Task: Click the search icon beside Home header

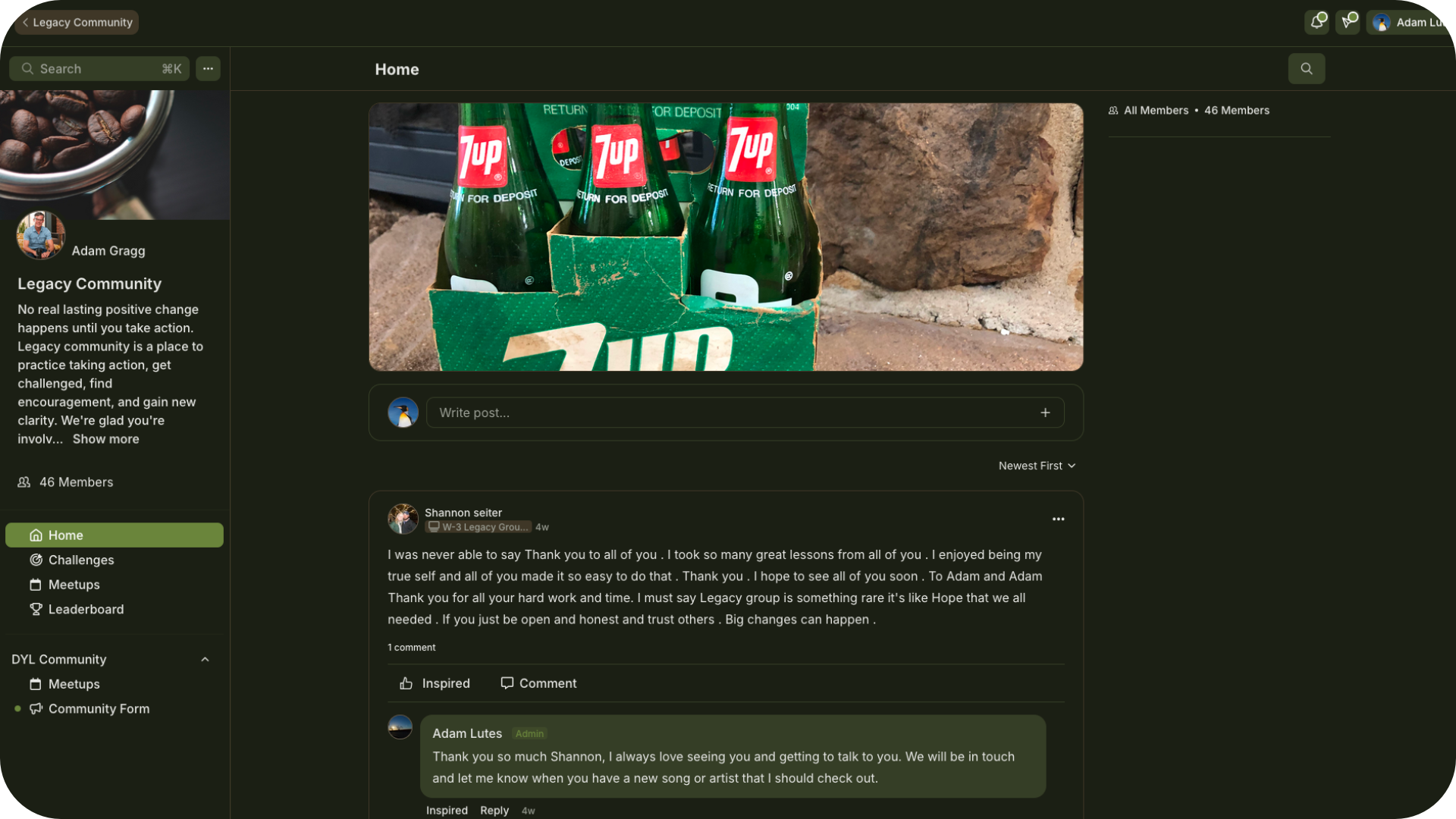Action: pyautogui.click(x=1306, y=68)
